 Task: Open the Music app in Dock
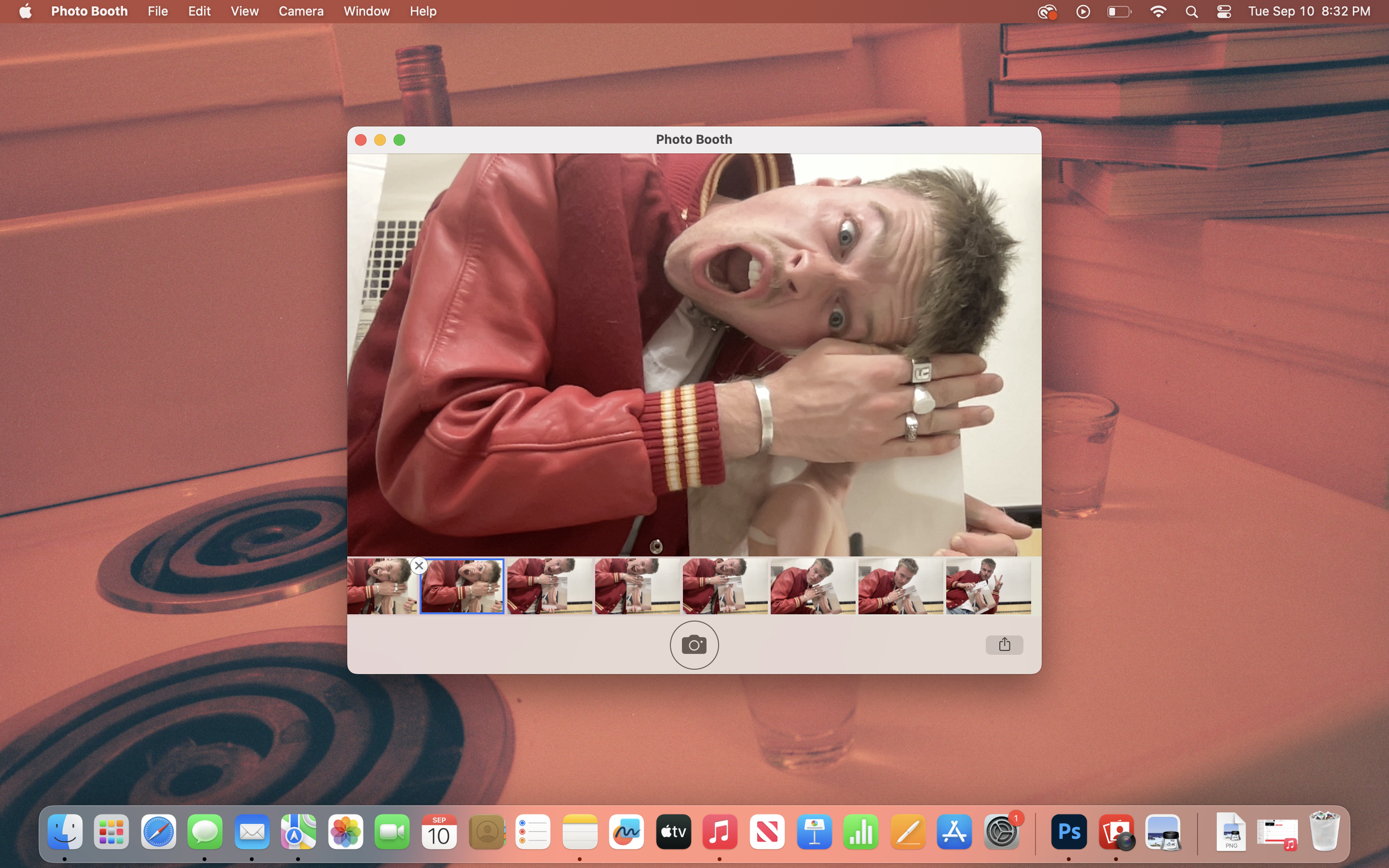[x=720, y=831]
